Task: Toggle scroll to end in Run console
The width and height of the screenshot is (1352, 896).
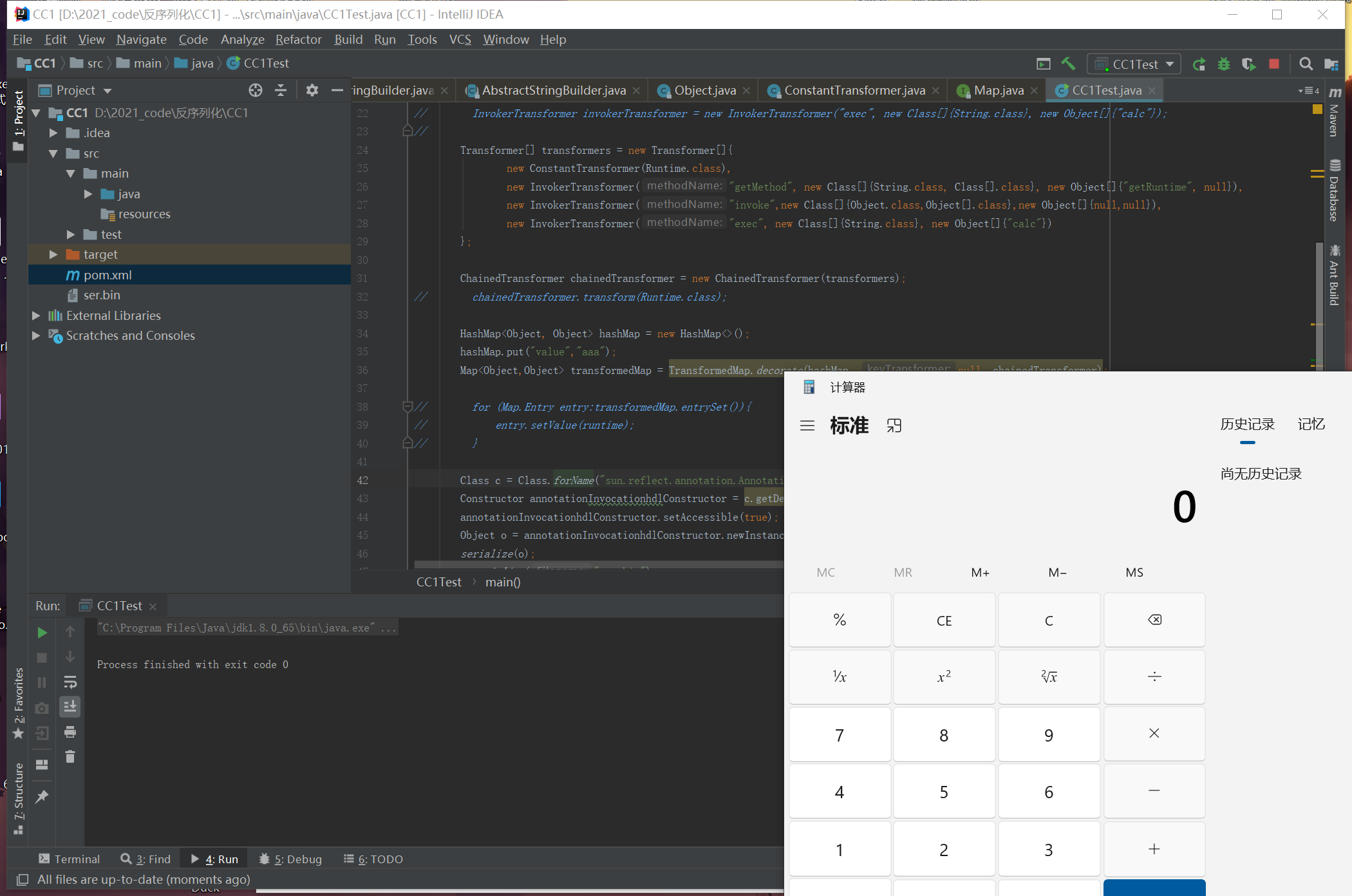Action: [70, 706]
